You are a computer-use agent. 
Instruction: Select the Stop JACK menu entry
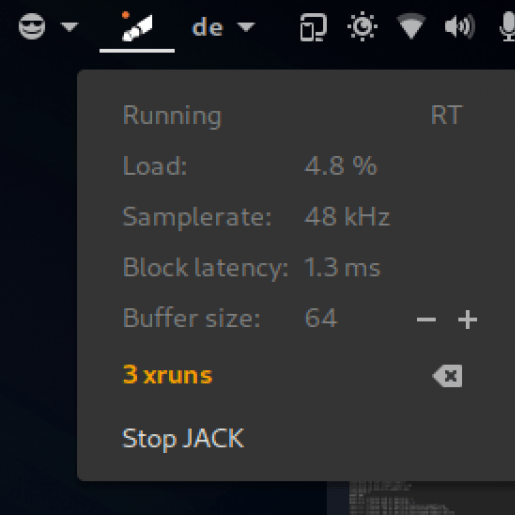pos(183,438)
